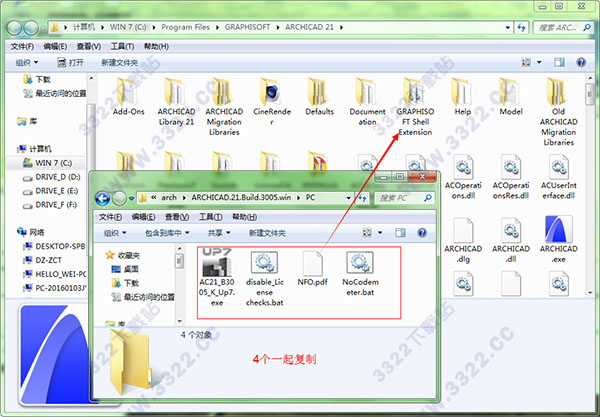This screenshot has height=417, width=600.
Task: Click ARCHICAD.21.Build.3005.win breadcrumb
Action: [241, 197]
